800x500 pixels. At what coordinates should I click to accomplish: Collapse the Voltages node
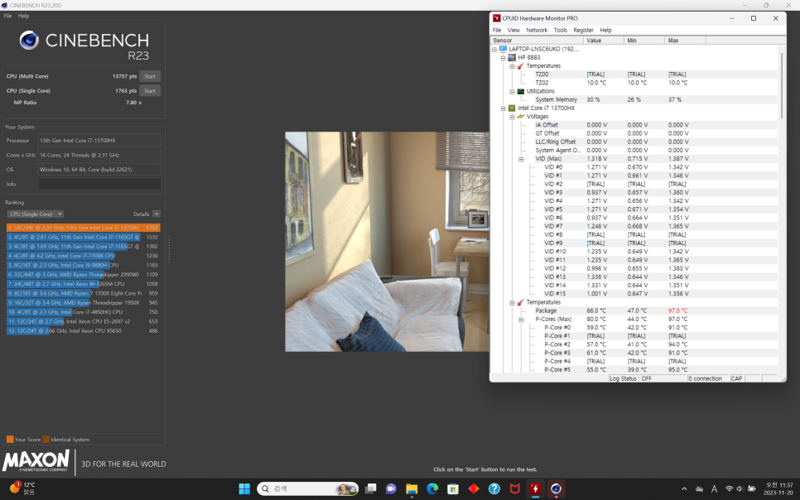tap(512, 116)
